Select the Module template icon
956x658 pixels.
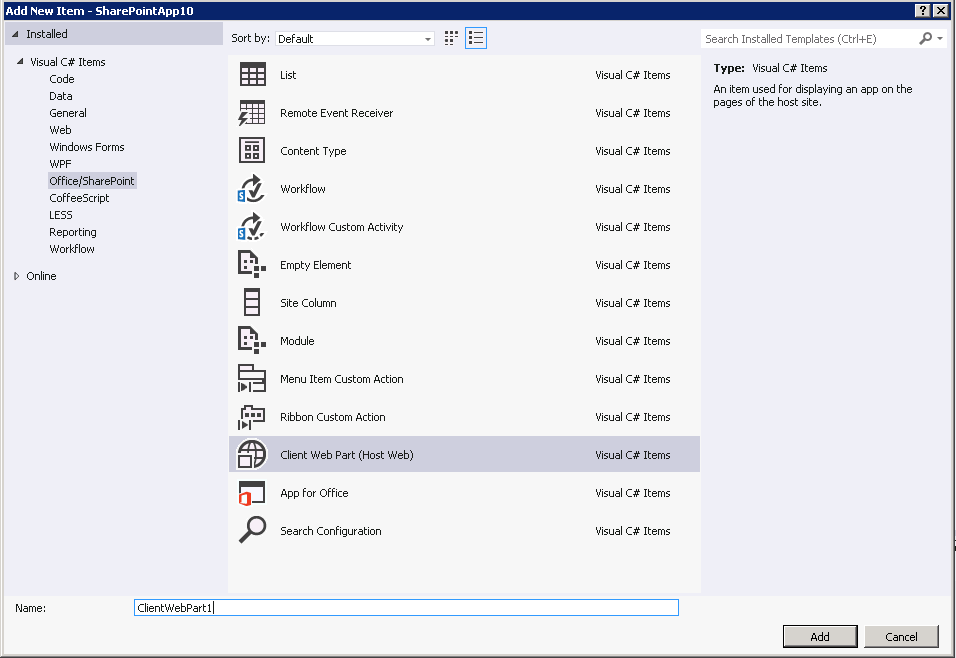point(251,340)
